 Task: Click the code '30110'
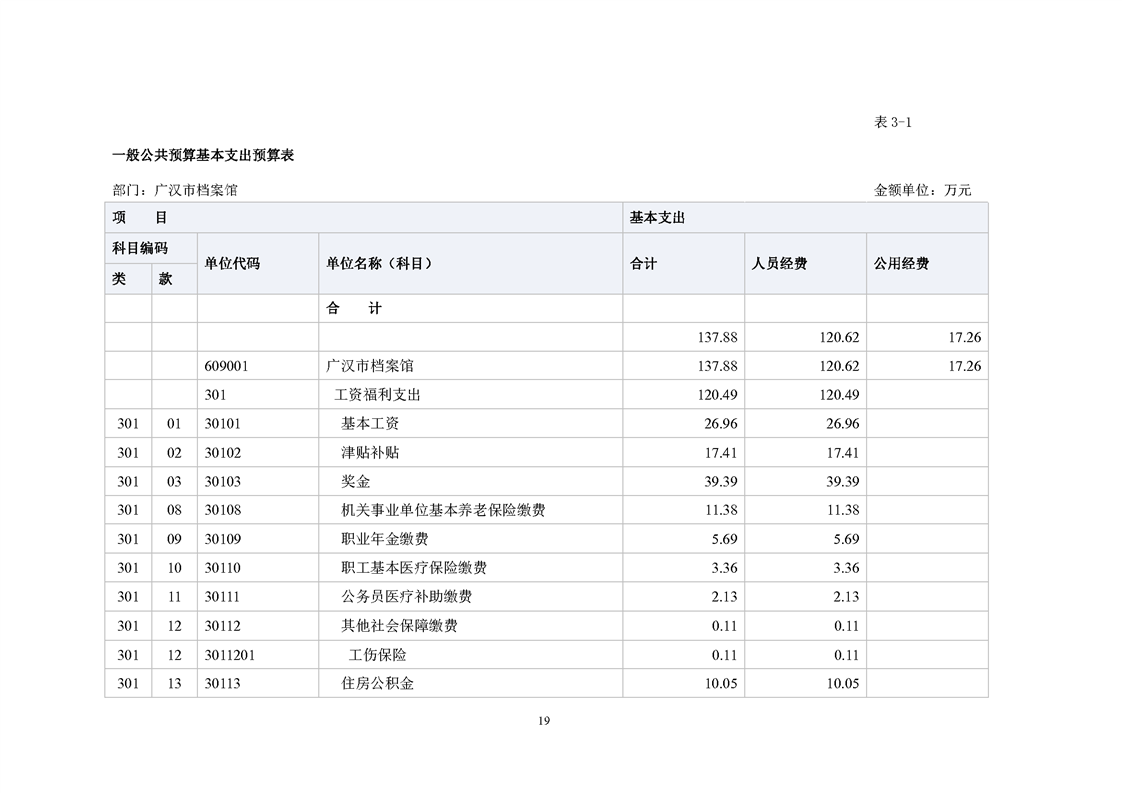[223, 568]
